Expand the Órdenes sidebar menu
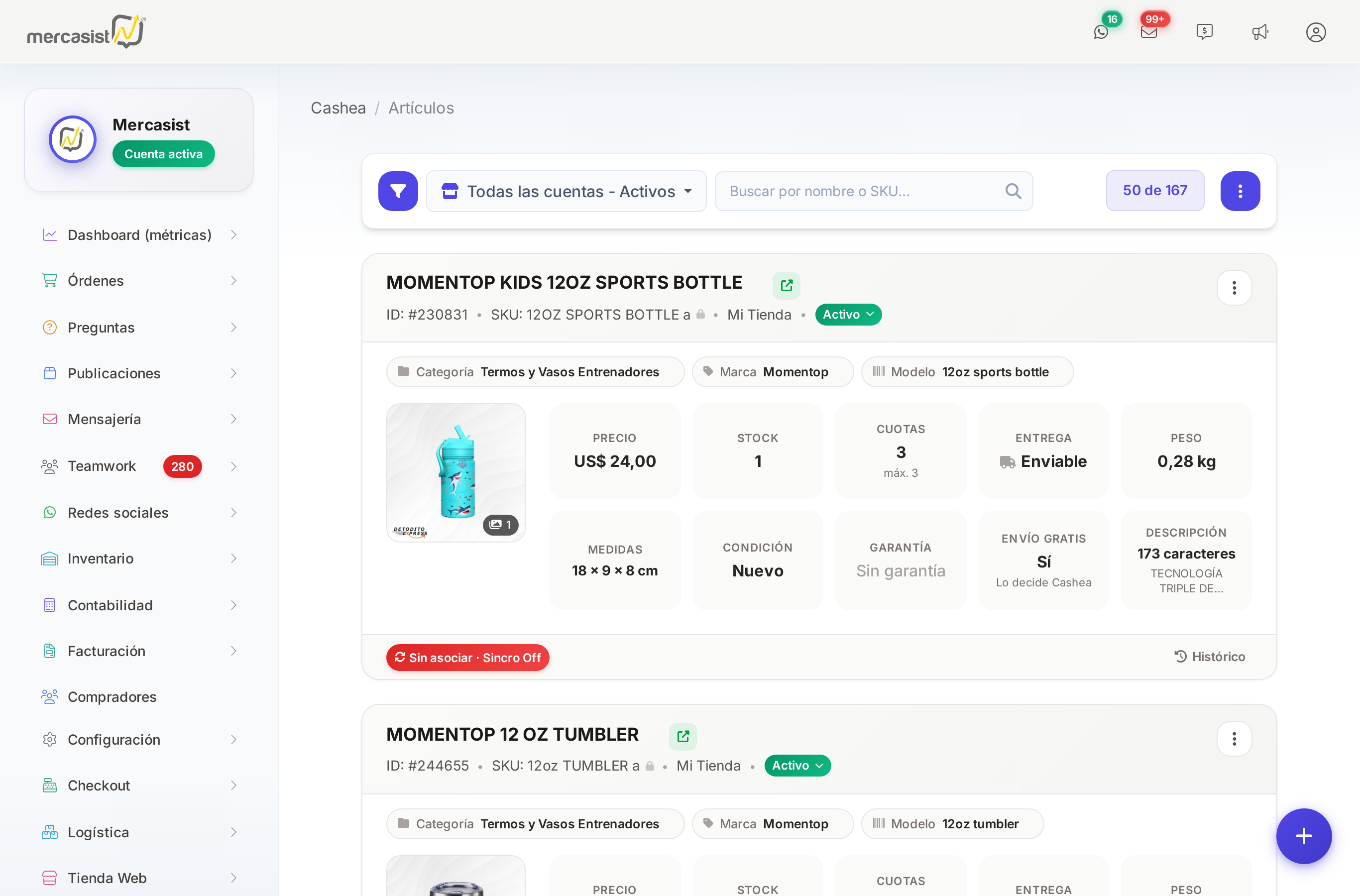The height and width of the screenshot is (896, 1360). pyautogui.click(x=139, y=281)
